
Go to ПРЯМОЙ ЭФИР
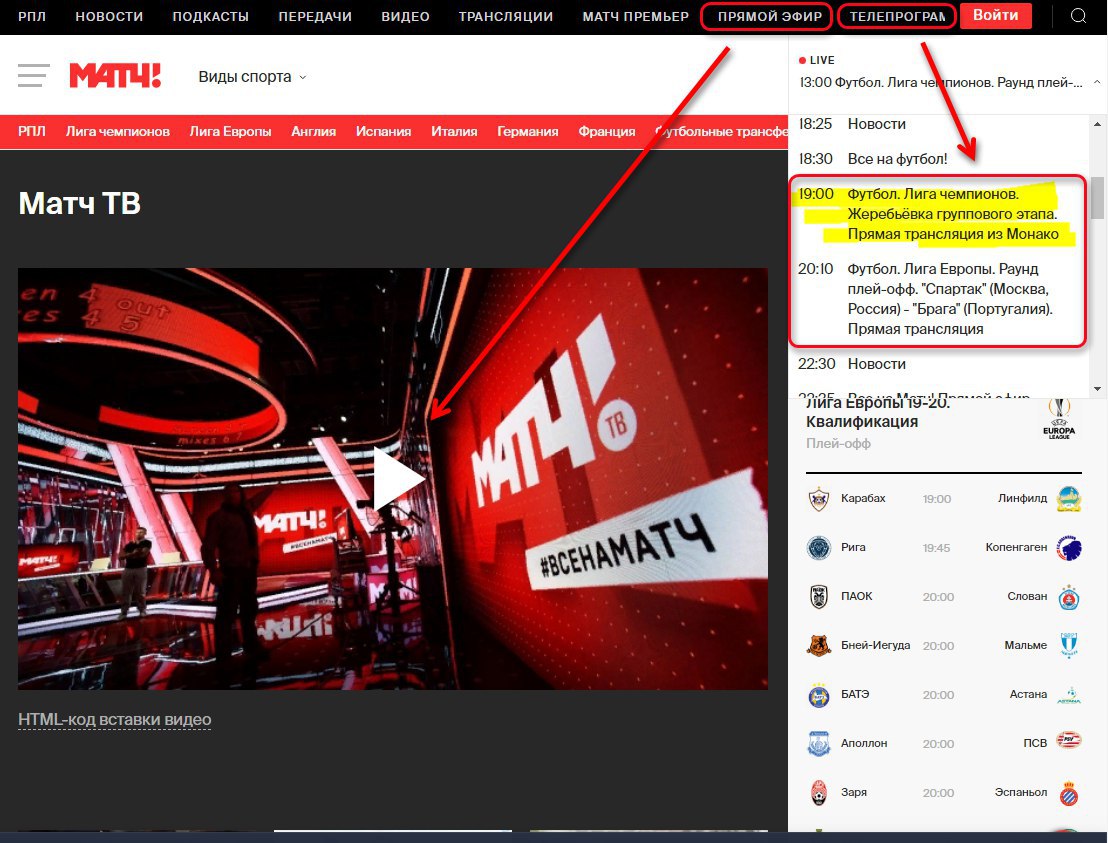tap(770, 16)
